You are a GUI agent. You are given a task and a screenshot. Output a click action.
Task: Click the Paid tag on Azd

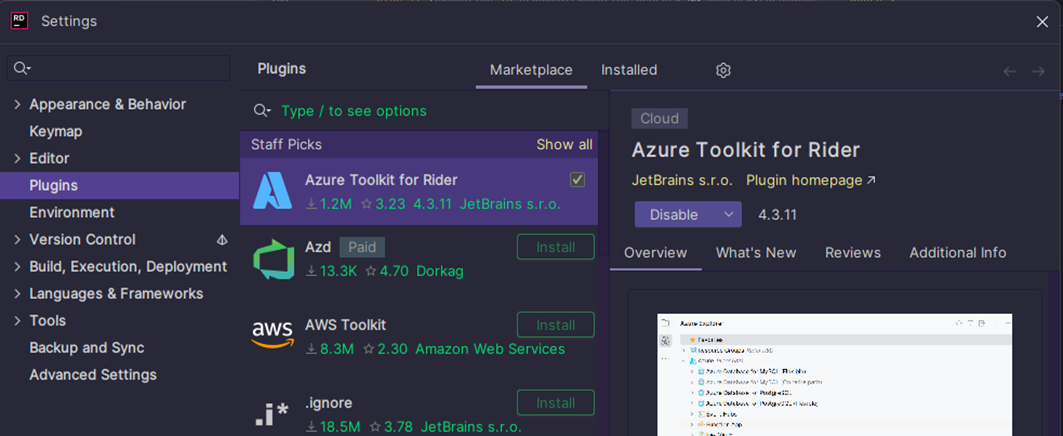pos(362,247)
